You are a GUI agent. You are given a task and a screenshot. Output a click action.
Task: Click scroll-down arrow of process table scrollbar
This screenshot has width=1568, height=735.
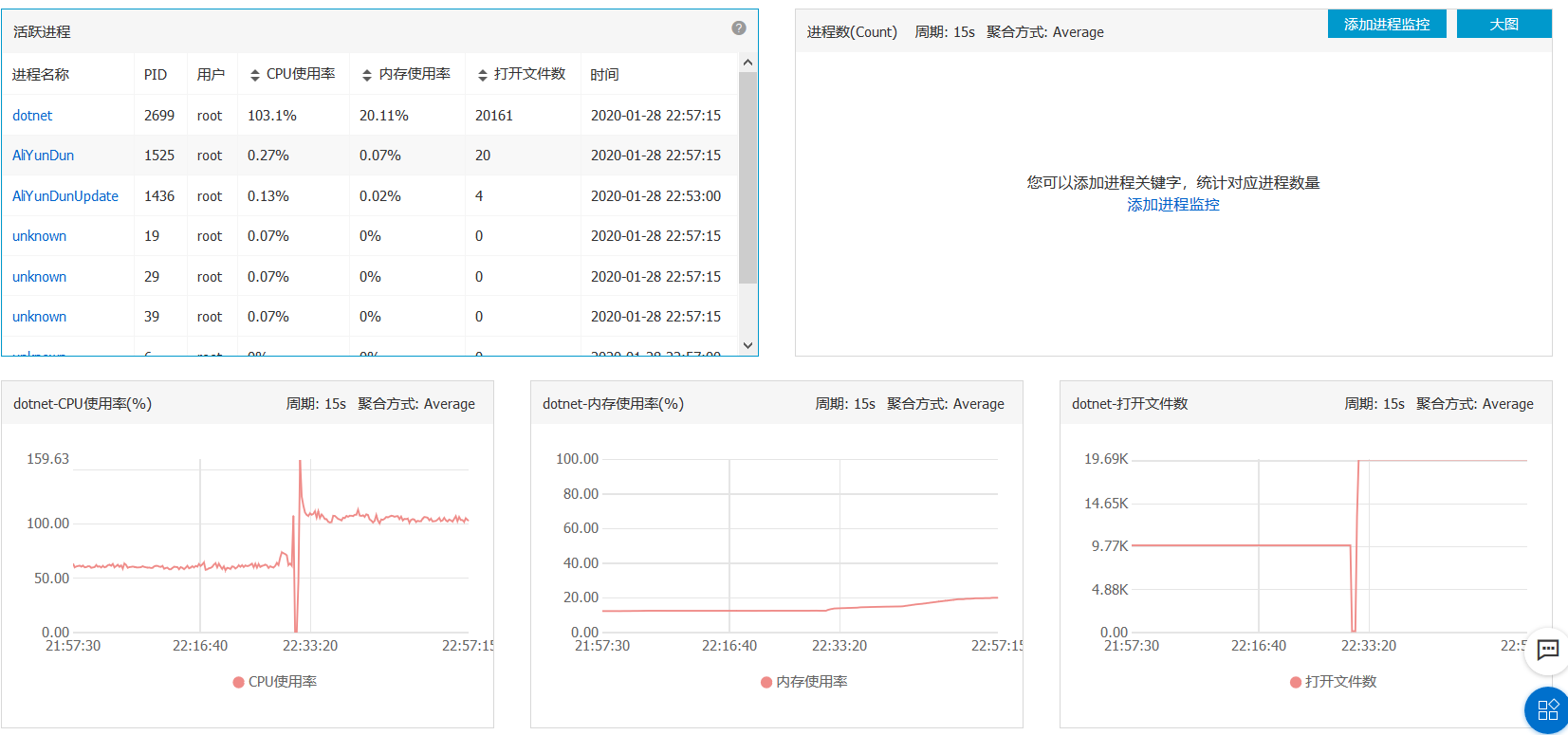pyautogui.click(x=747, y=346)
